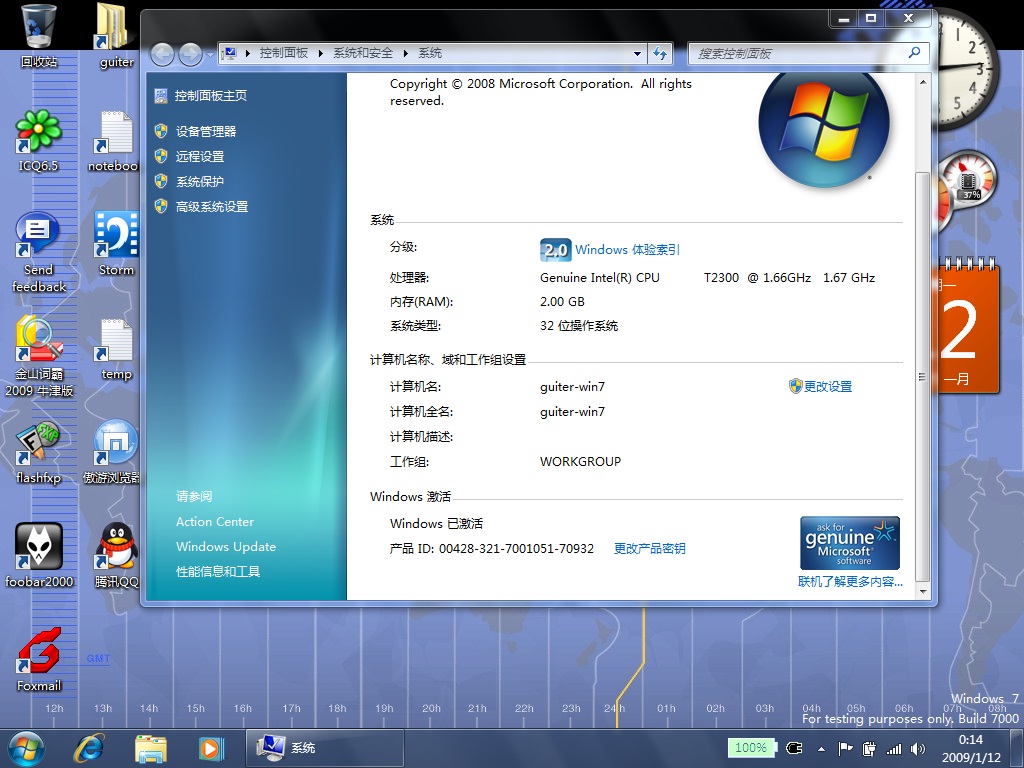Open the Windows 体验索引 link
1024x768 pixels.
628,249
